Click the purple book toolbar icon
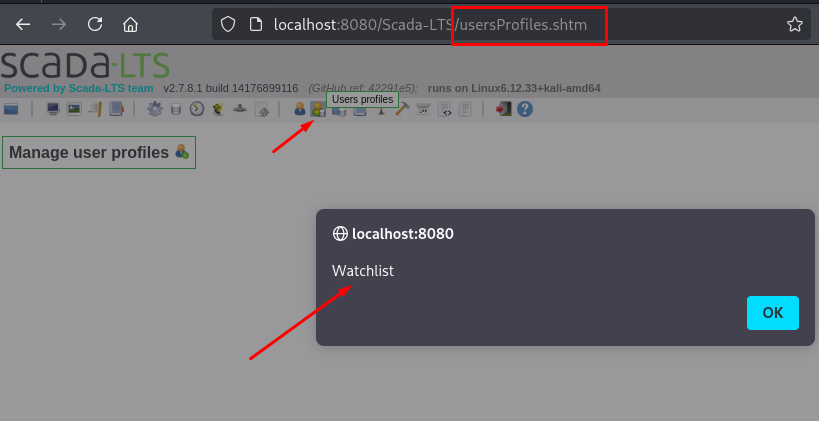Screen dimensions: 819x421 (x=116, y=109)
